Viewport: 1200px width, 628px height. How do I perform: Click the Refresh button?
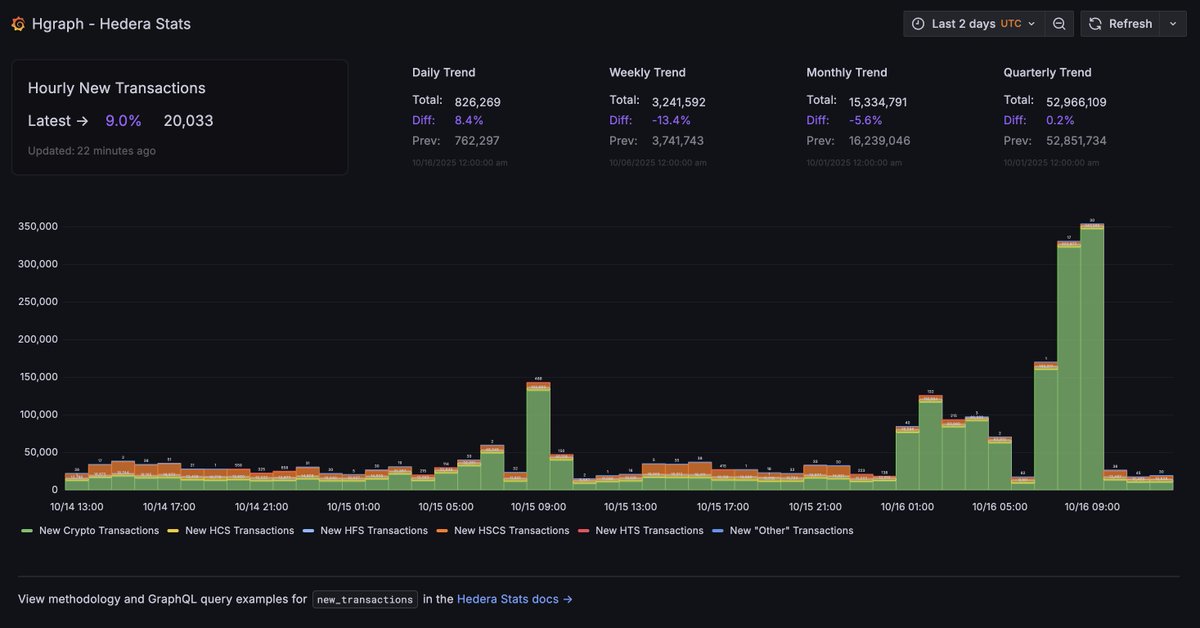click(1121, 24)
